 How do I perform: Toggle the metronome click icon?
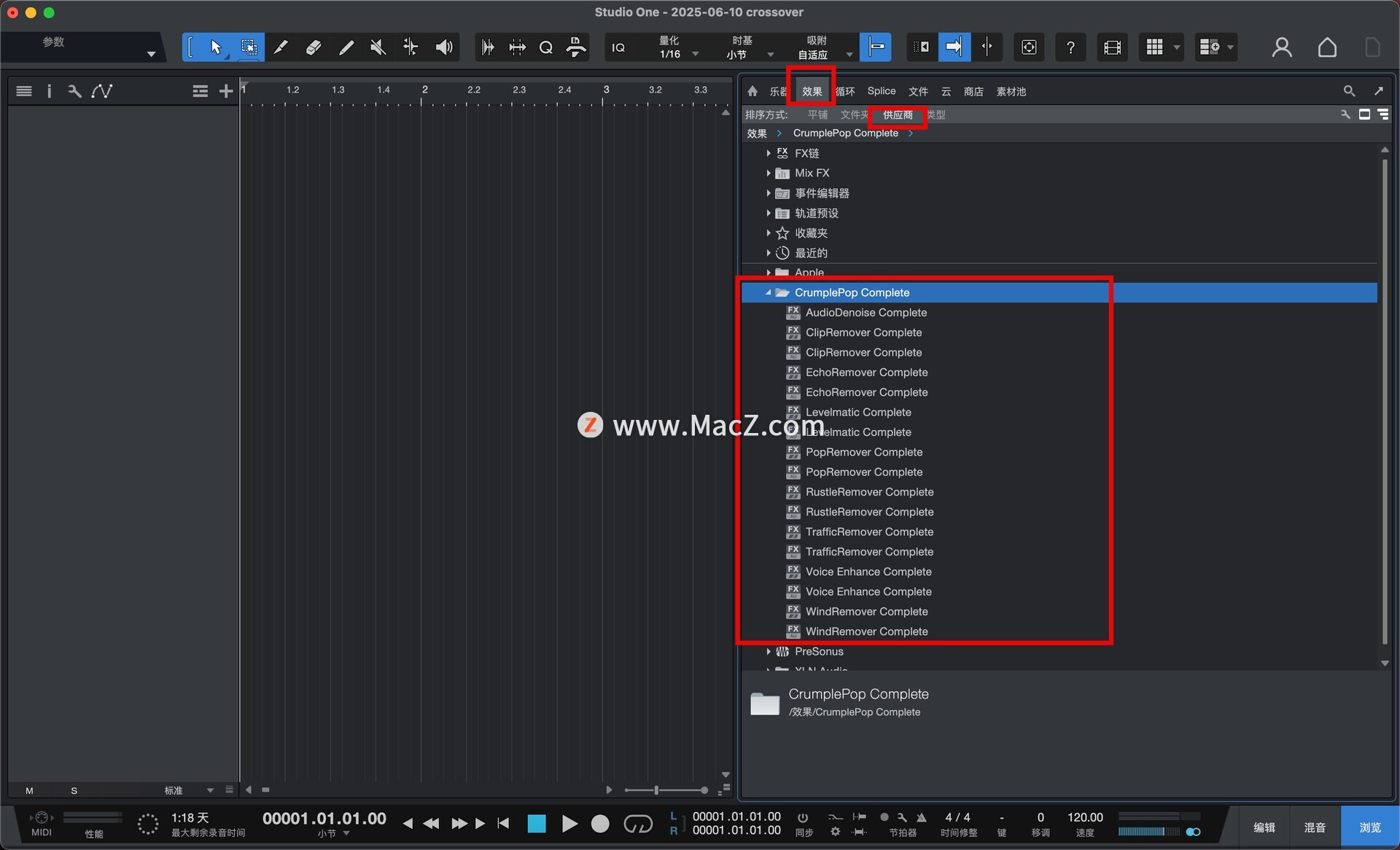pos(922,817)
